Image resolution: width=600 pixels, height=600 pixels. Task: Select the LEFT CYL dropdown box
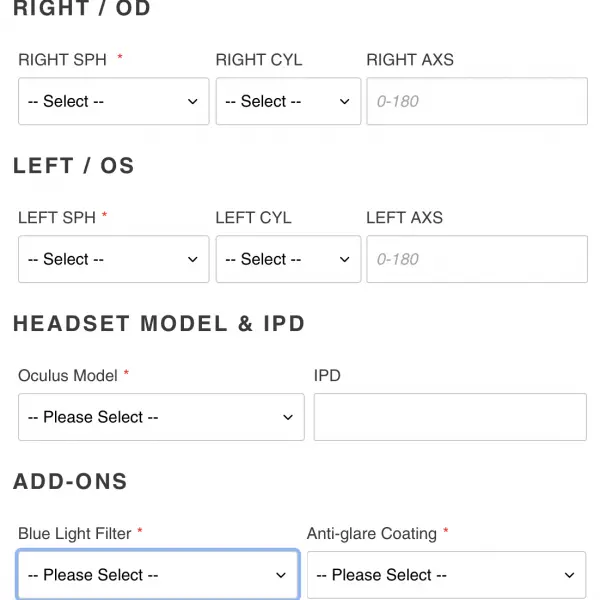click(x=288, y=259)
